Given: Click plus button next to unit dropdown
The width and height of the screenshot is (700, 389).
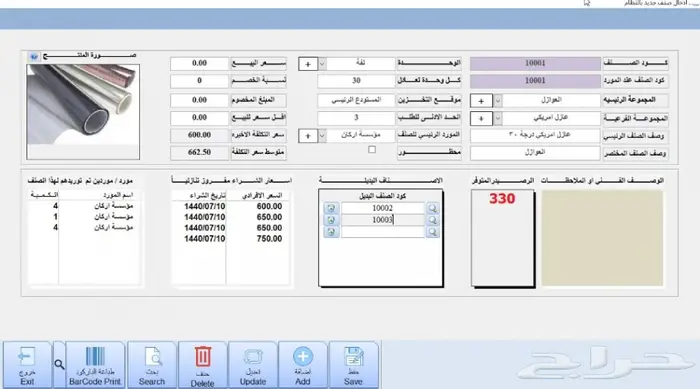Looking at the screenshot, I should pyautogui.click(x=308, y=64).
